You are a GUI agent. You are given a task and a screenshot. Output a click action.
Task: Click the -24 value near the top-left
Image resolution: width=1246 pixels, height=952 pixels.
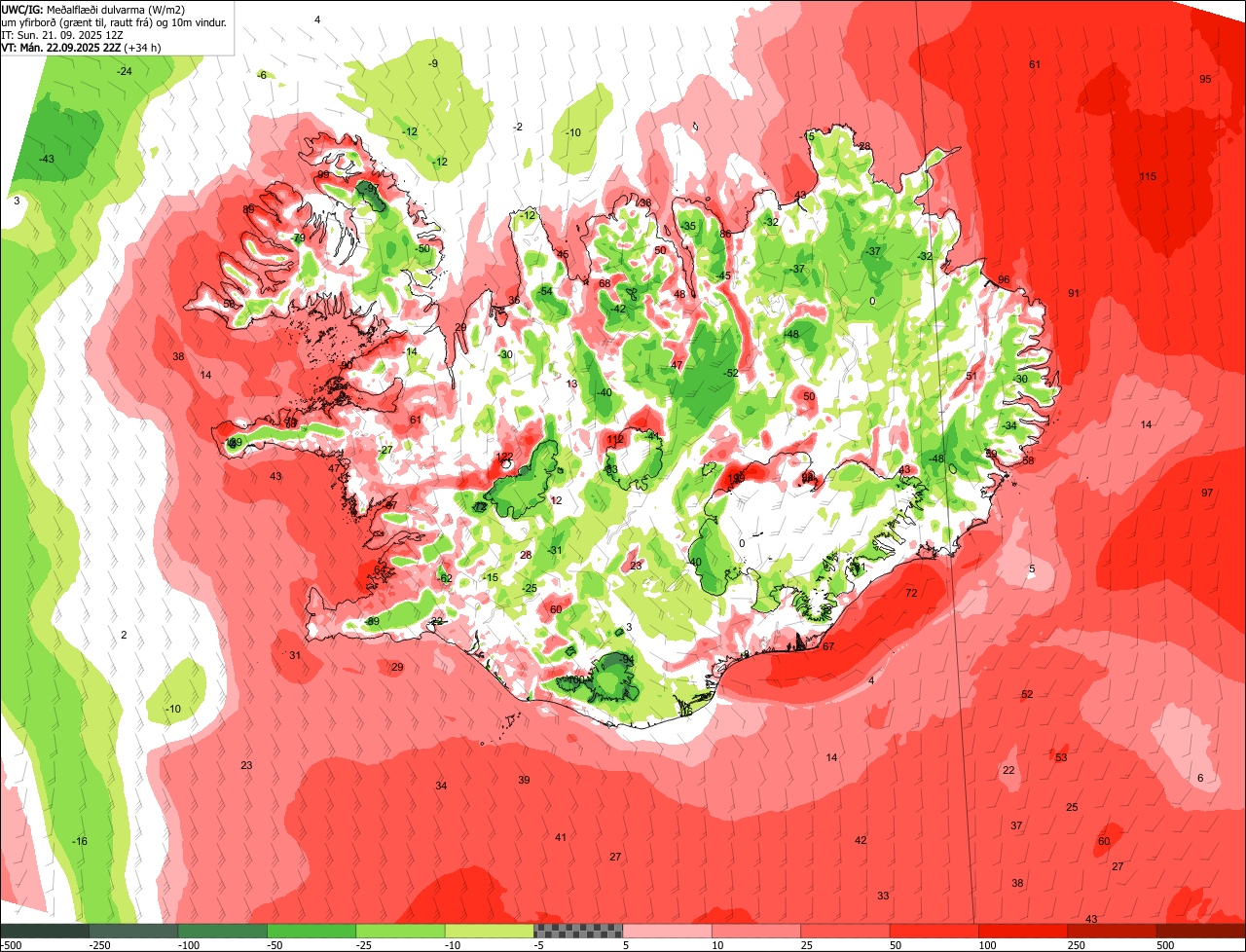(125, 72)
